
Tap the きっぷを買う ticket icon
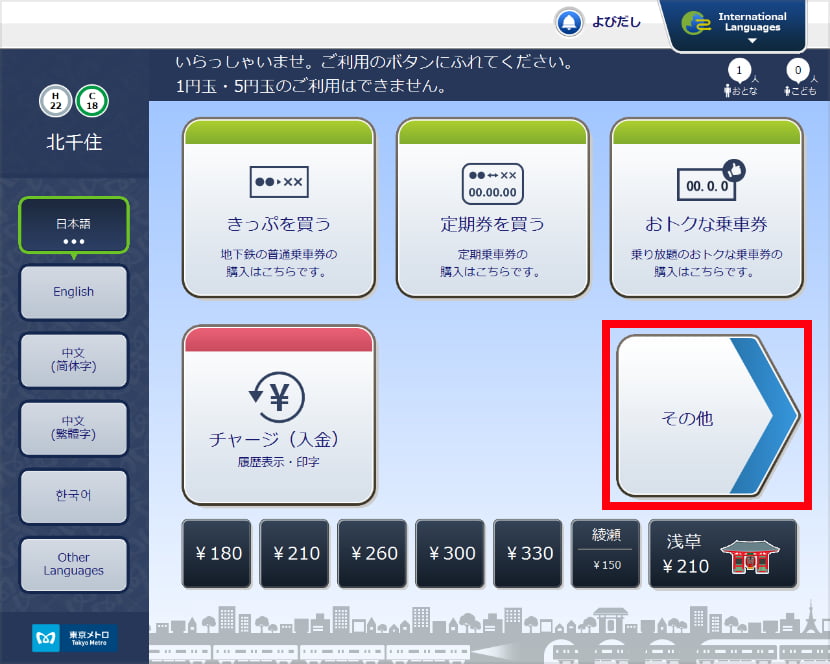pyautogui.click(x=279, y=183)
